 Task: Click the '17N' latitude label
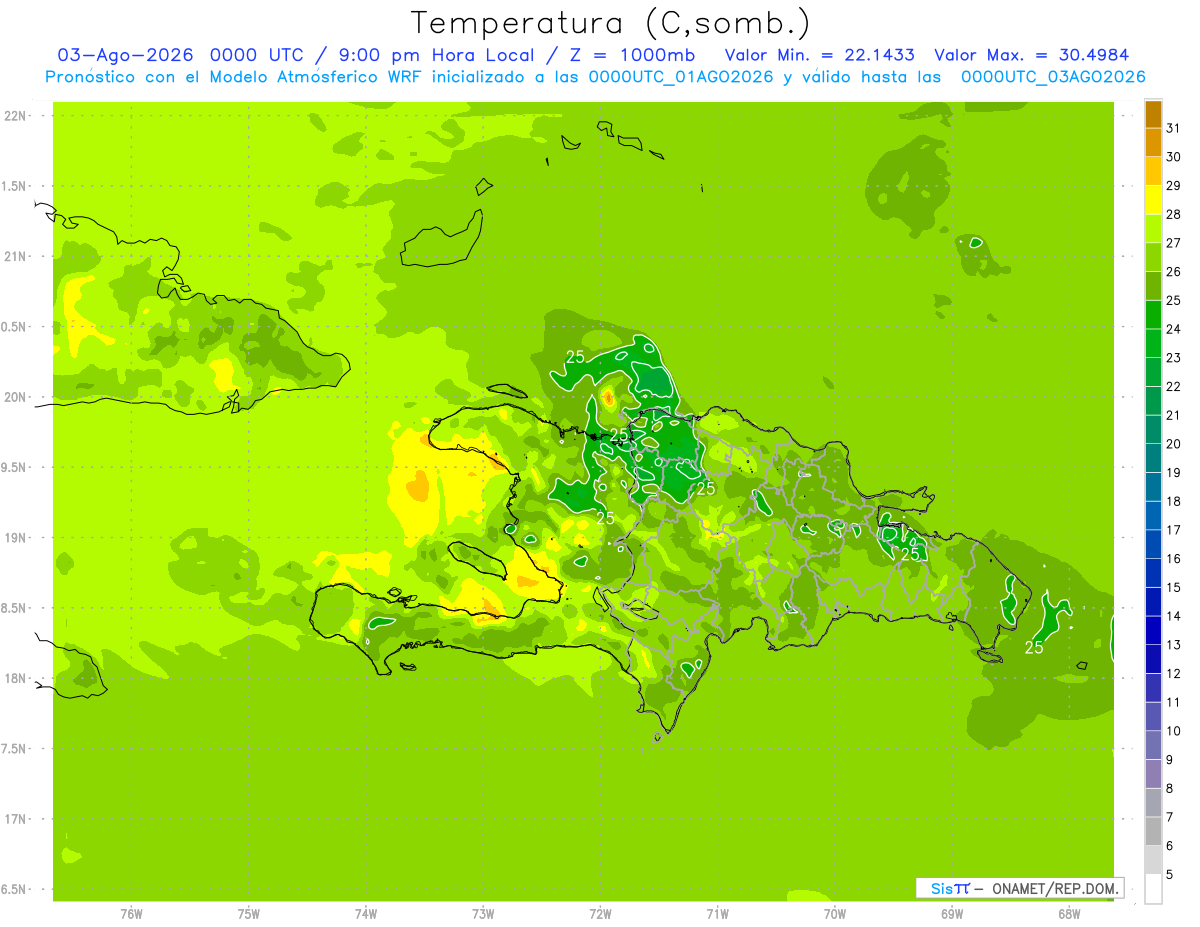coord(16,819)
